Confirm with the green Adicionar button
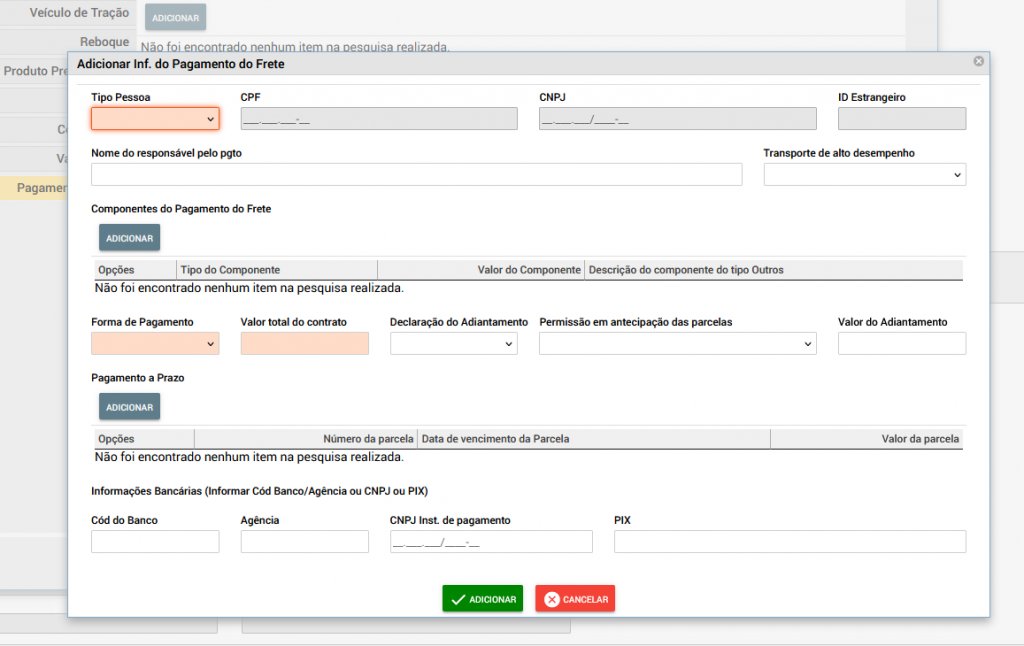The image size is (1024, 646). [482, 599]
